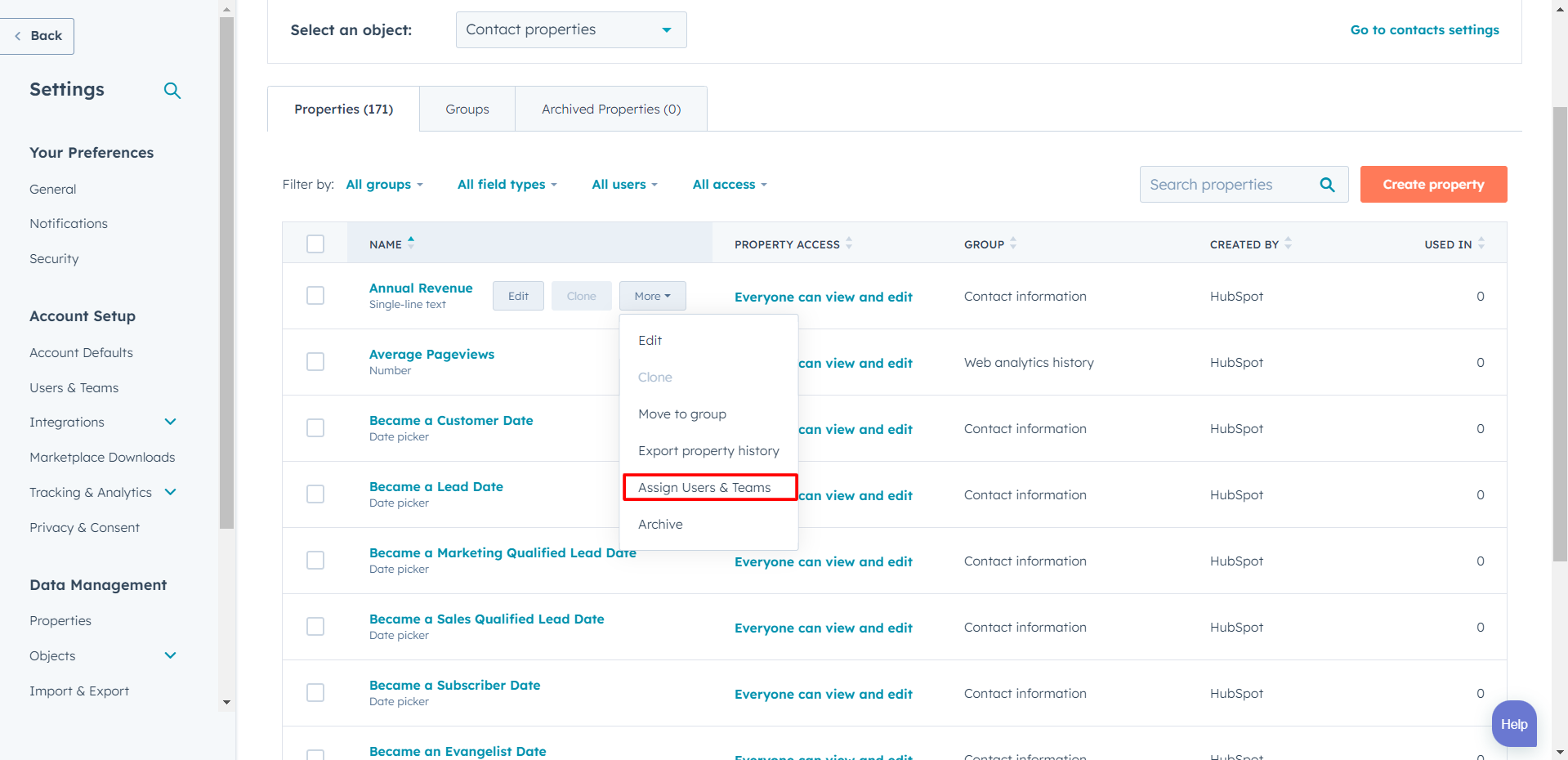The width and height of the screenshot is (1568, 760).
Task: Click the sort arrows on PROPERTY ACCESS column
Action: 851,244
